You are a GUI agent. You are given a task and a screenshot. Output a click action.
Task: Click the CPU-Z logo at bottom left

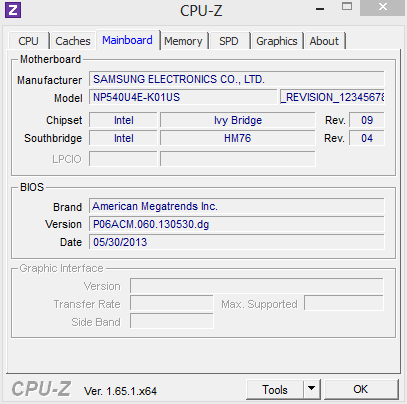point(41,389)
